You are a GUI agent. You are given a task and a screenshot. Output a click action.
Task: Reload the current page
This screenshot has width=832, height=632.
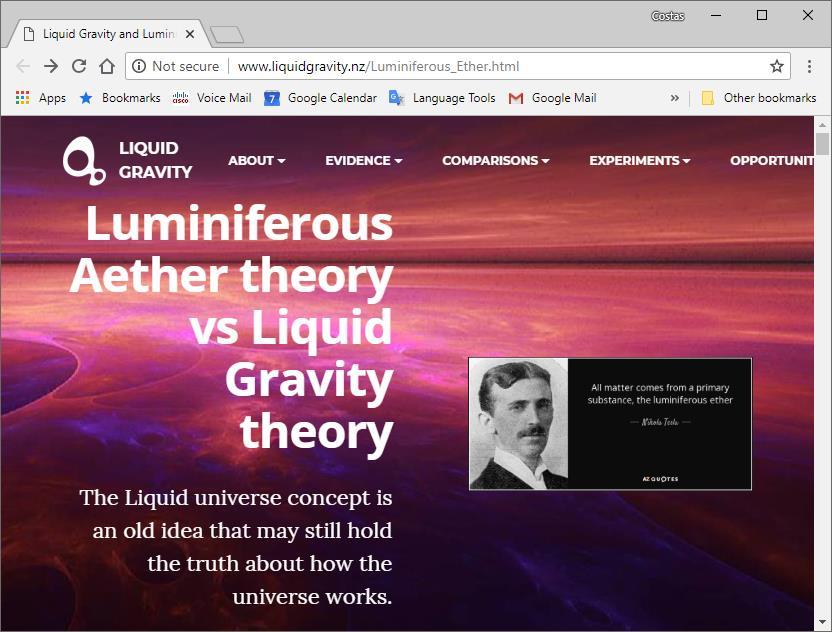(79, 66)
